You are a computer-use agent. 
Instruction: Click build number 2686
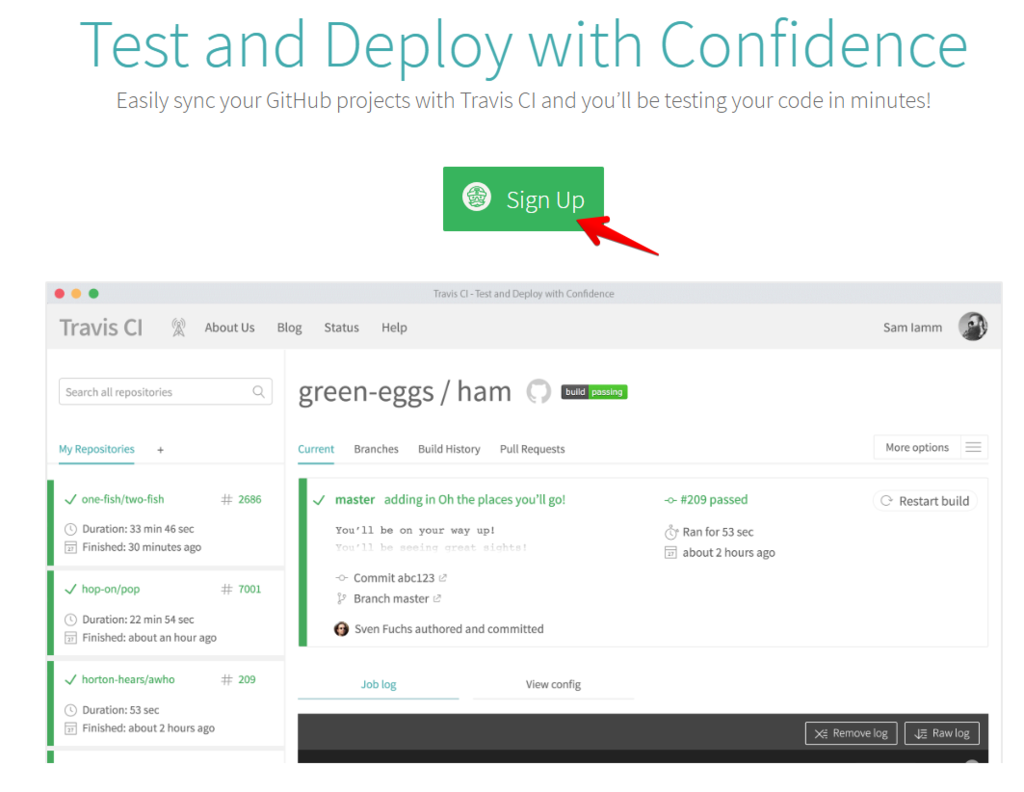[x=249, y=499]
